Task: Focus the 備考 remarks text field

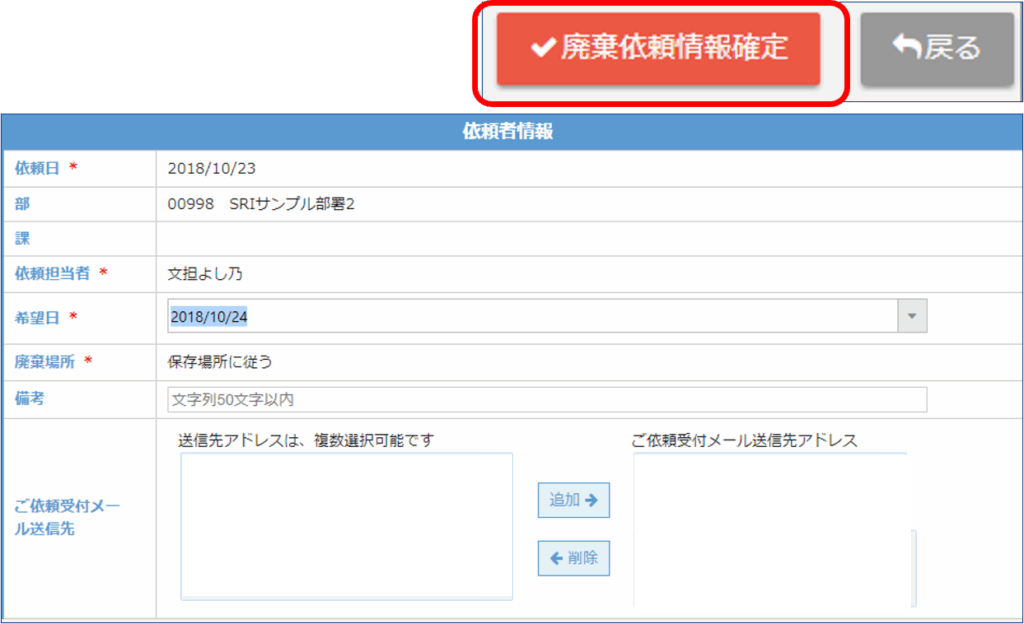Action: (547, 400)
